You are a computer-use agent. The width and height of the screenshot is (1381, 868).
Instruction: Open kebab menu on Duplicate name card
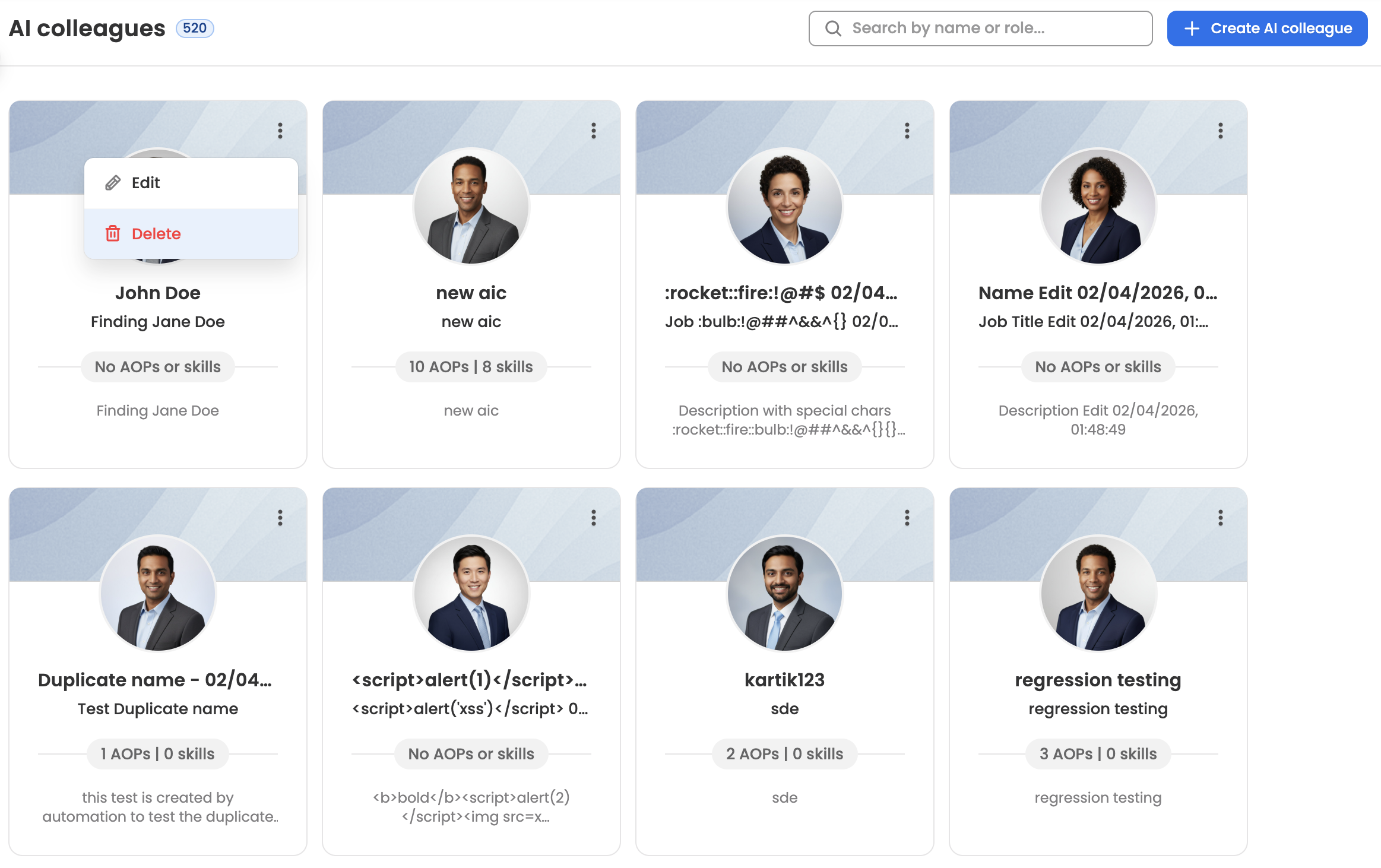click(x=280, y=518)
